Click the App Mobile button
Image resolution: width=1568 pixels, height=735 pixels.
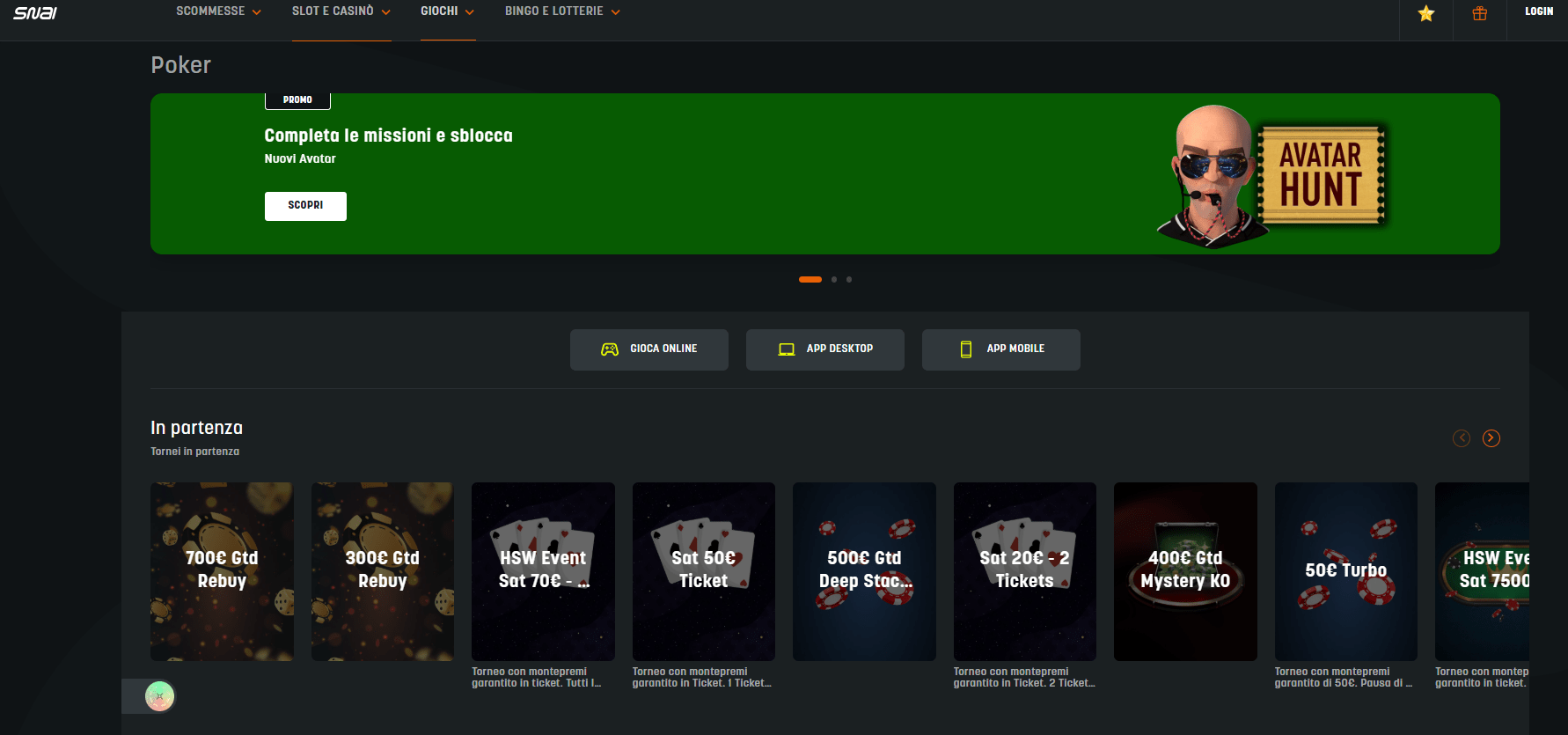click(x=1000, y=349)
